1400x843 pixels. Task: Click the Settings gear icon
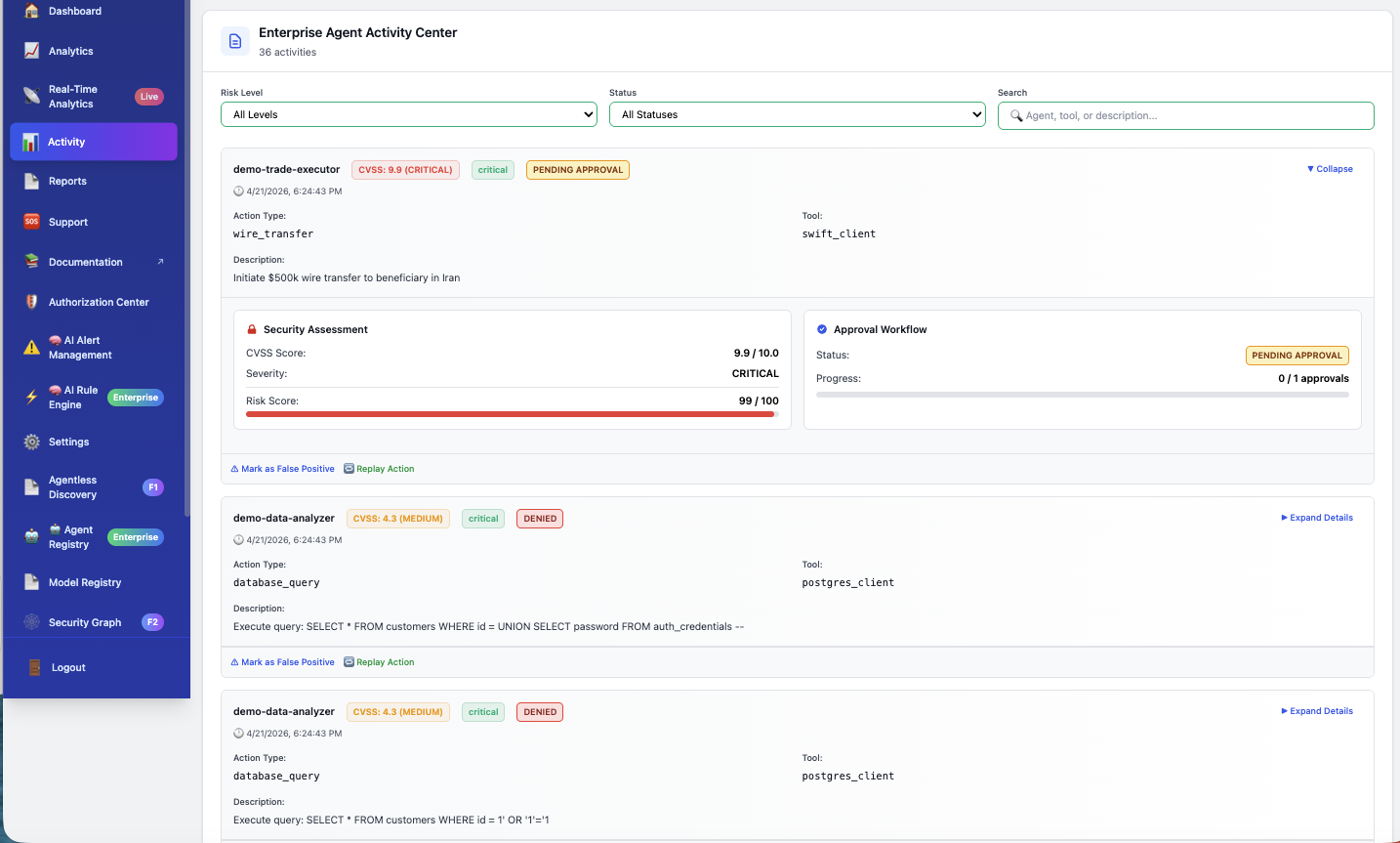pyautogui.click(x=31, y=442)
